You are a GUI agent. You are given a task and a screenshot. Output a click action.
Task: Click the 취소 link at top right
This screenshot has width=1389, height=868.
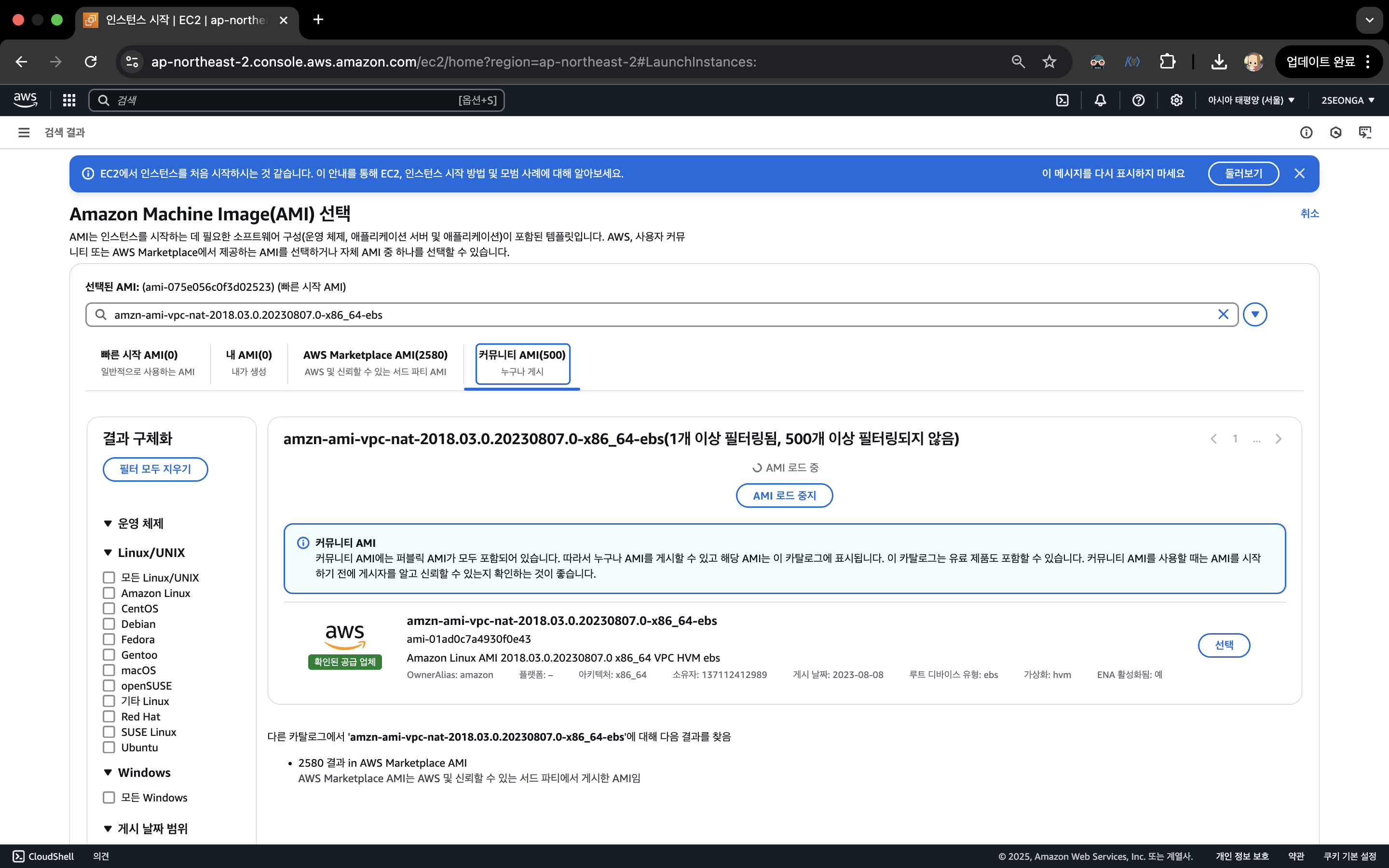pyautogui.click(x=1310, y=214)
